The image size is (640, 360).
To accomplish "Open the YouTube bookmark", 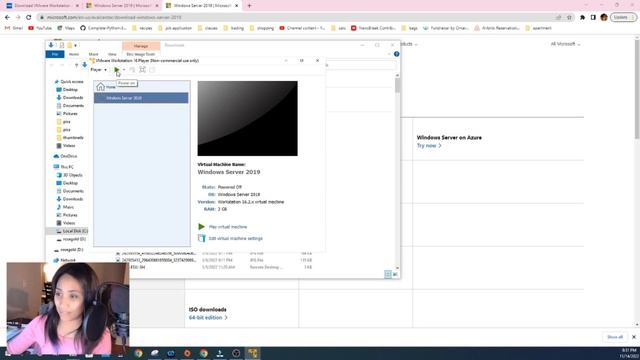I will pyautogui.click(x=40, y=28).
